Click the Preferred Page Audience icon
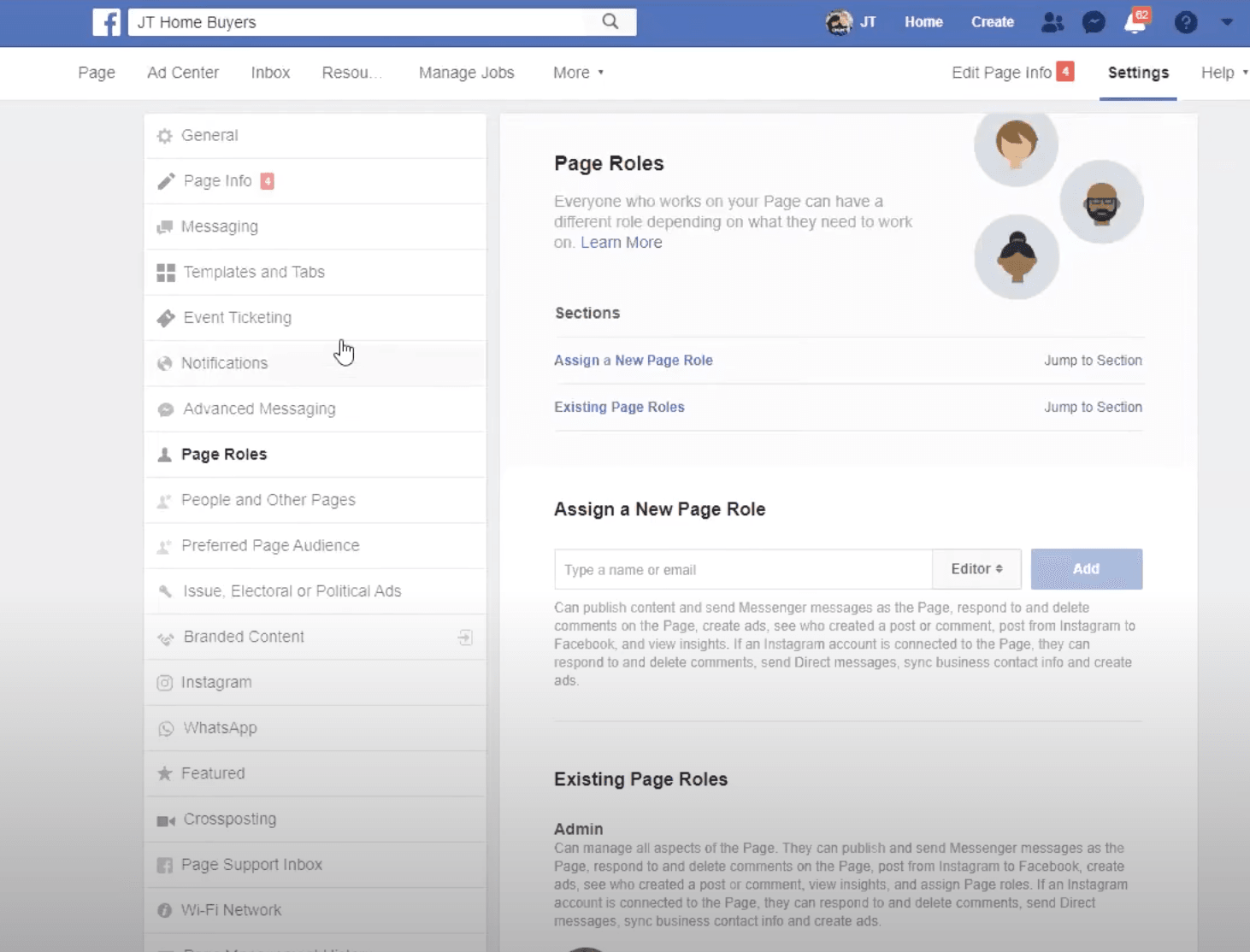1250x952 pixels. tap(164, 546)
